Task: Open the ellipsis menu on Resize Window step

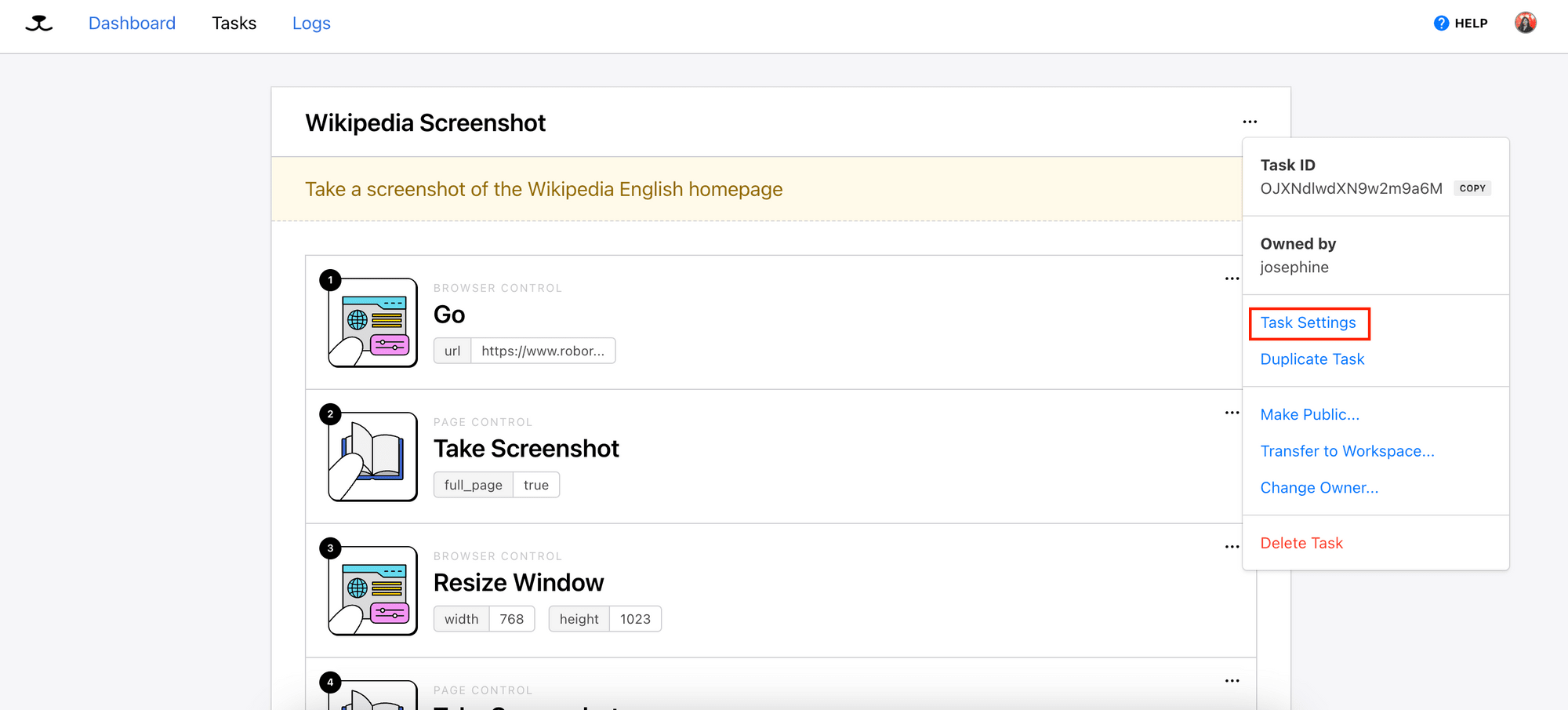Action: pyautogui.click(x=1231, y=547)
